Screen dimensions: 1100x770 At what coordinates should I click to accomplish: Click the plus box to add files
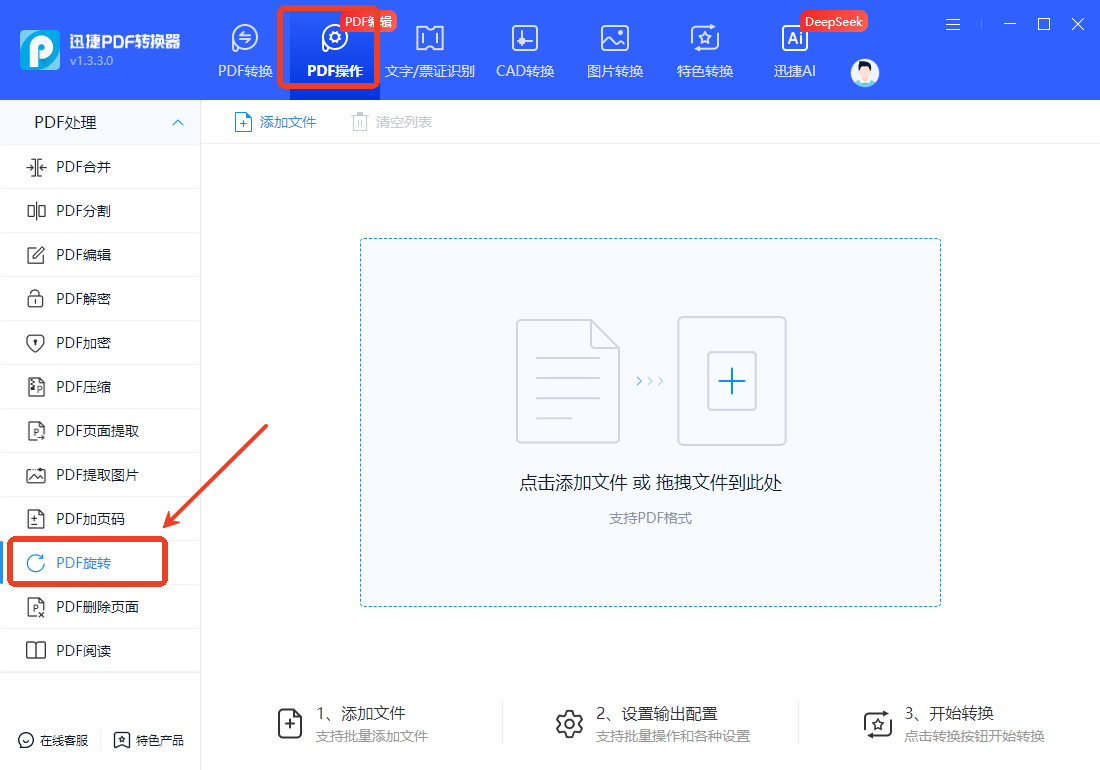(x=732, y=381)
